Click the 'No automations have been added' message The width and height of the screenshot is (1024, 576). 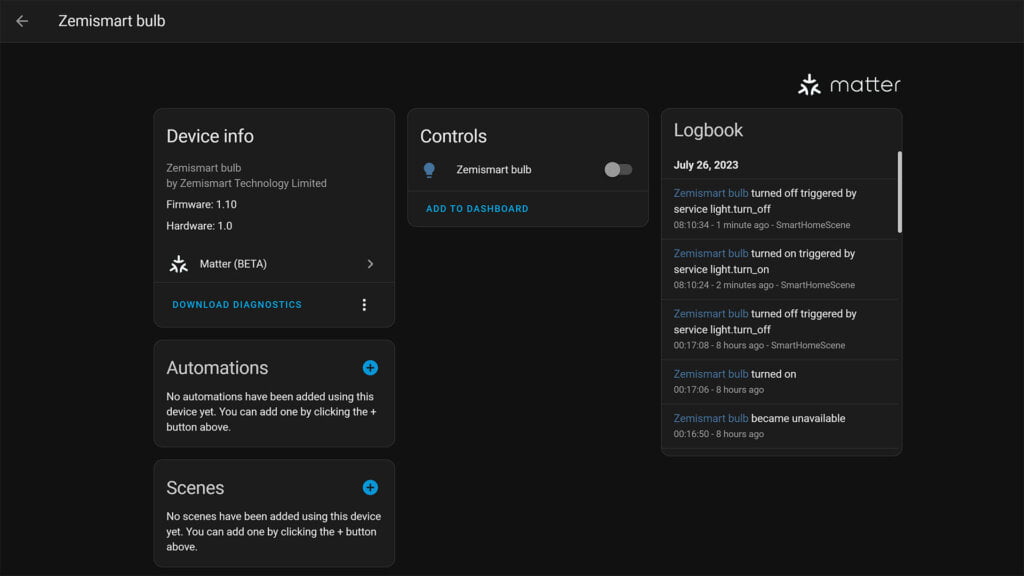pos(271,412)
